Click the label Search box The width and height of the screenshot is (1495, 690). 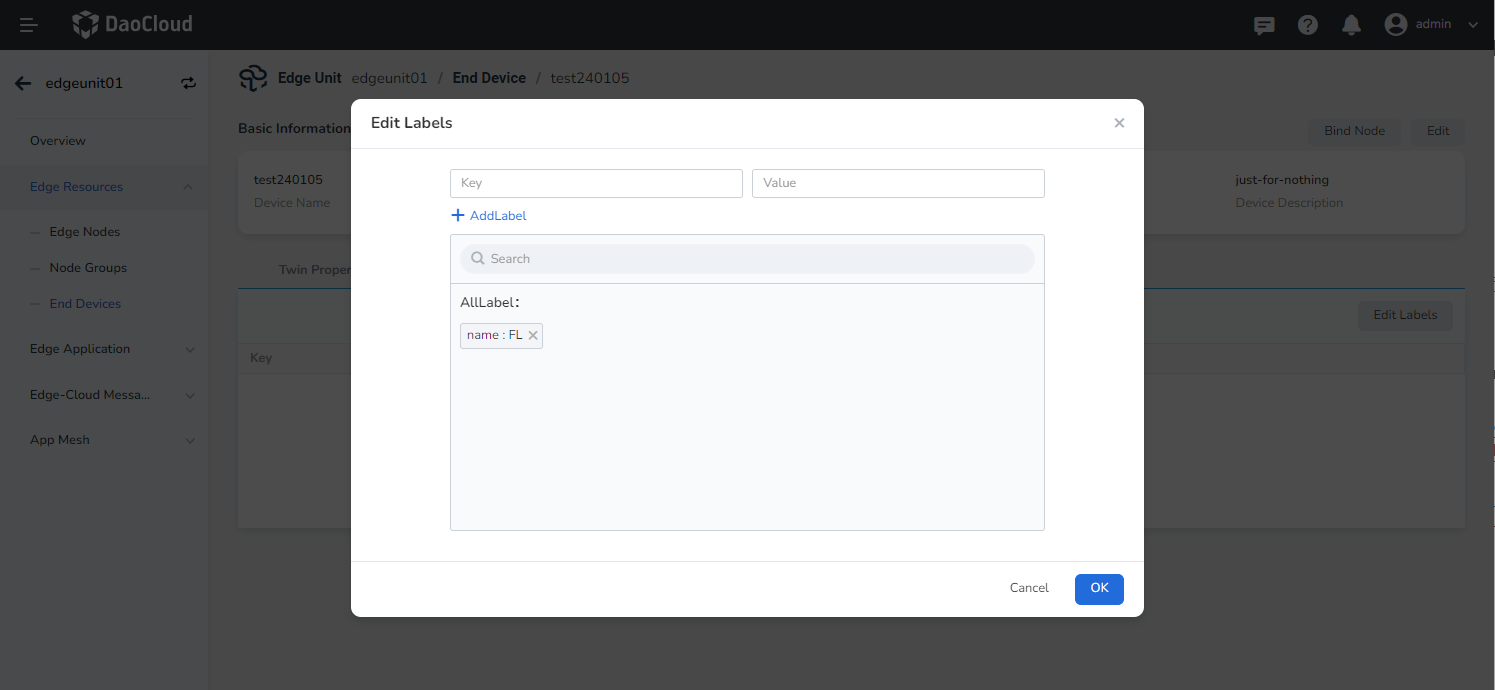click(747, 259)
